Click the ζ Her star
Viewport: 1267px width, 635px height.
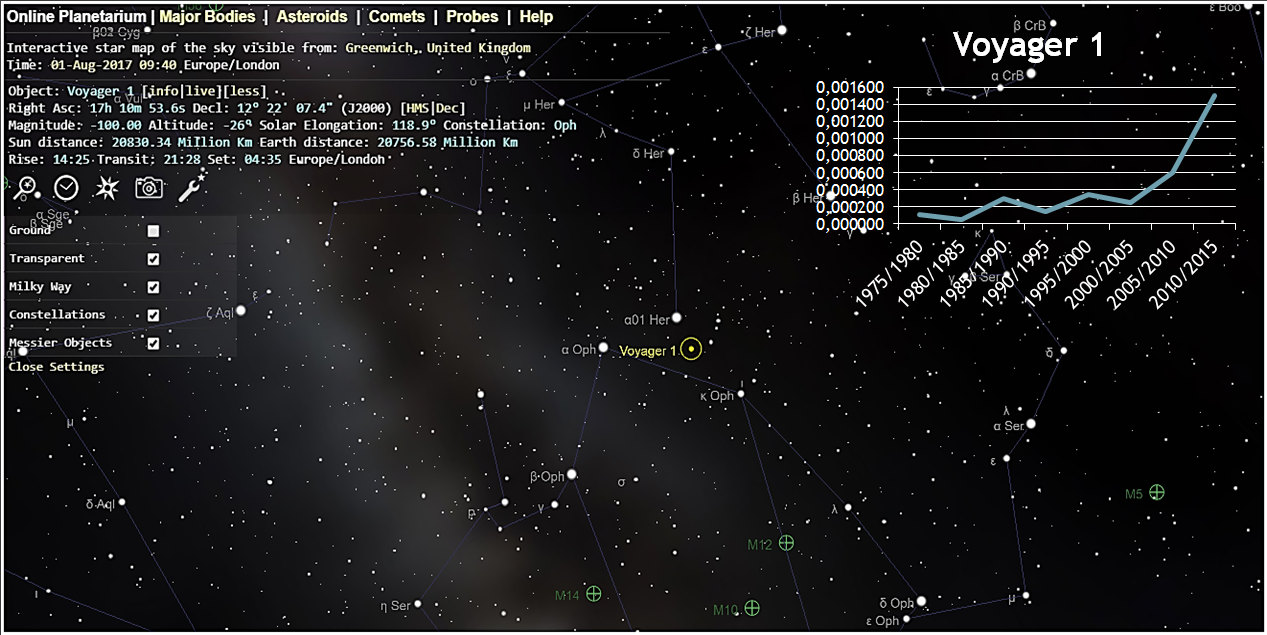(x=782, y=31)
